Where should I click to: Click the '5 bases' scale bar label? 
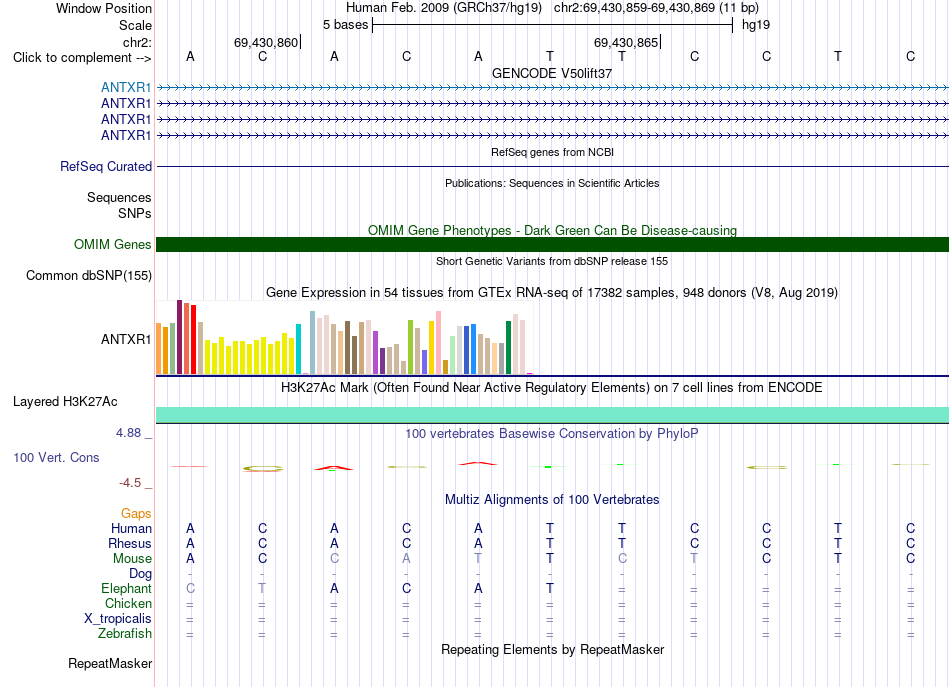pos(345,25)
